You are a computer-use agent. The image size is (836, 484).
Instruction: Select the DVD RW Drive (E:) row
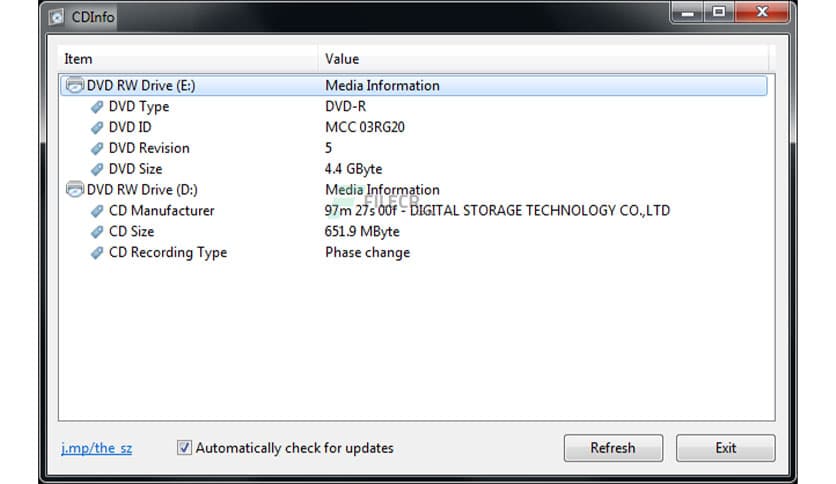click(x=414, y=85)
